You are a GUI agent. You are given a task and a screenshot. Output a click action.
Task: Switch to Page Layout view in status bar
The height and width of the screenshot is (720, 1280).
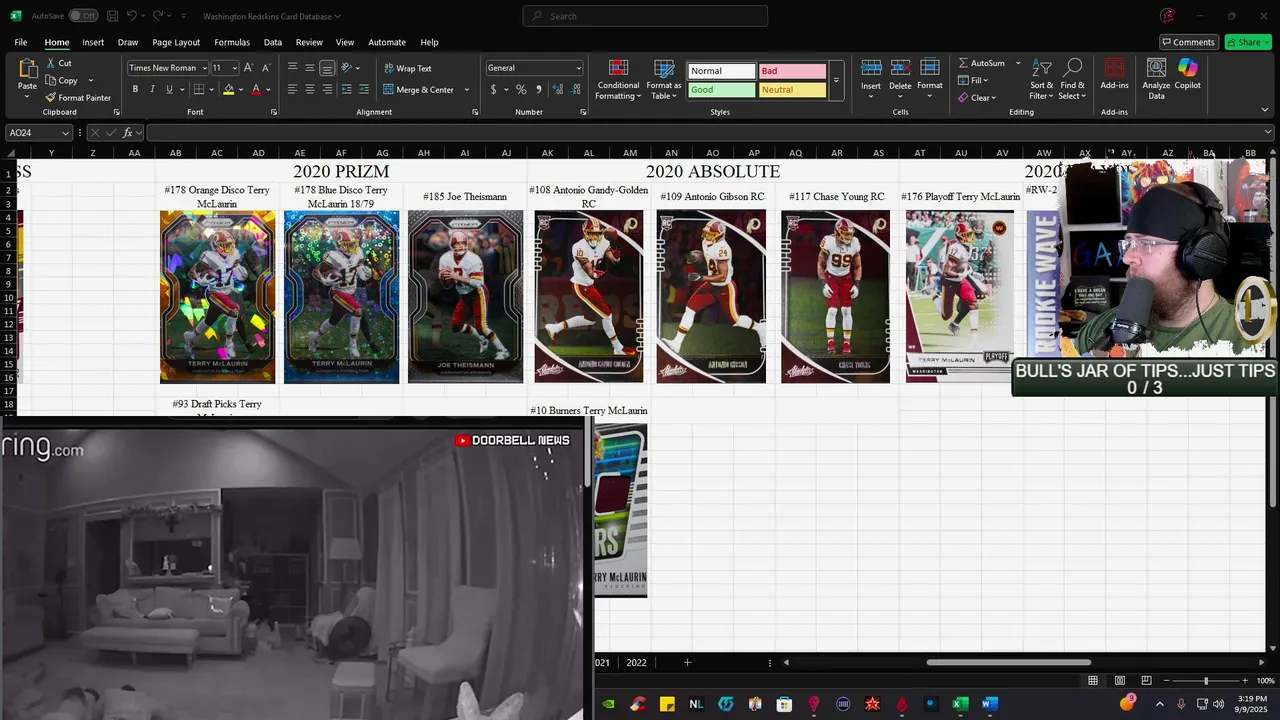[x=1120, y=681]
